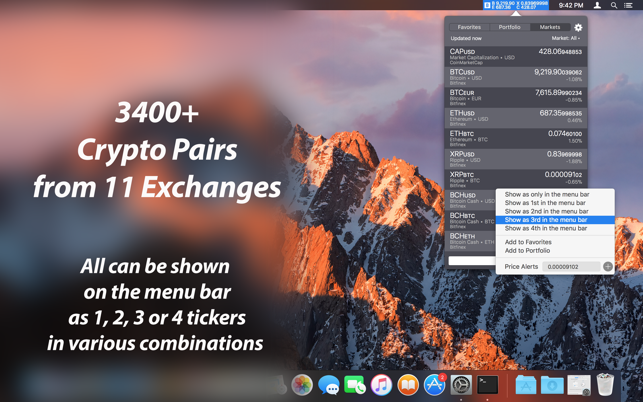Select the Markets tab
643x402 pixels.
[550, 27]
